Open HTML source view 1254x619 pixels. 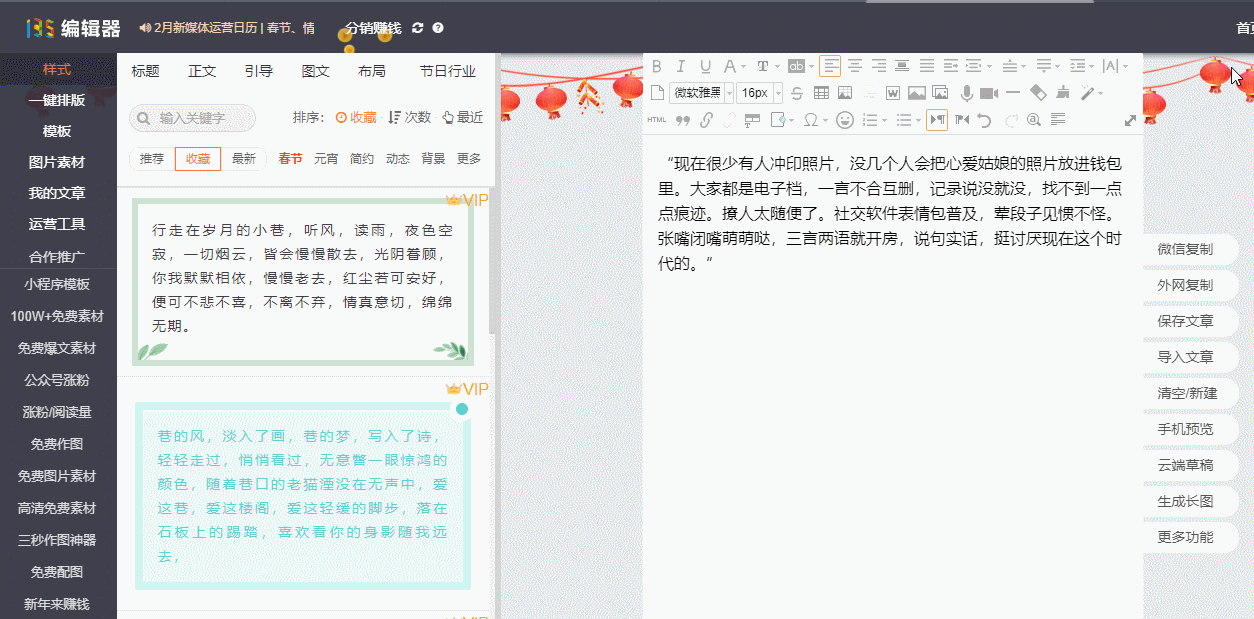657,120
